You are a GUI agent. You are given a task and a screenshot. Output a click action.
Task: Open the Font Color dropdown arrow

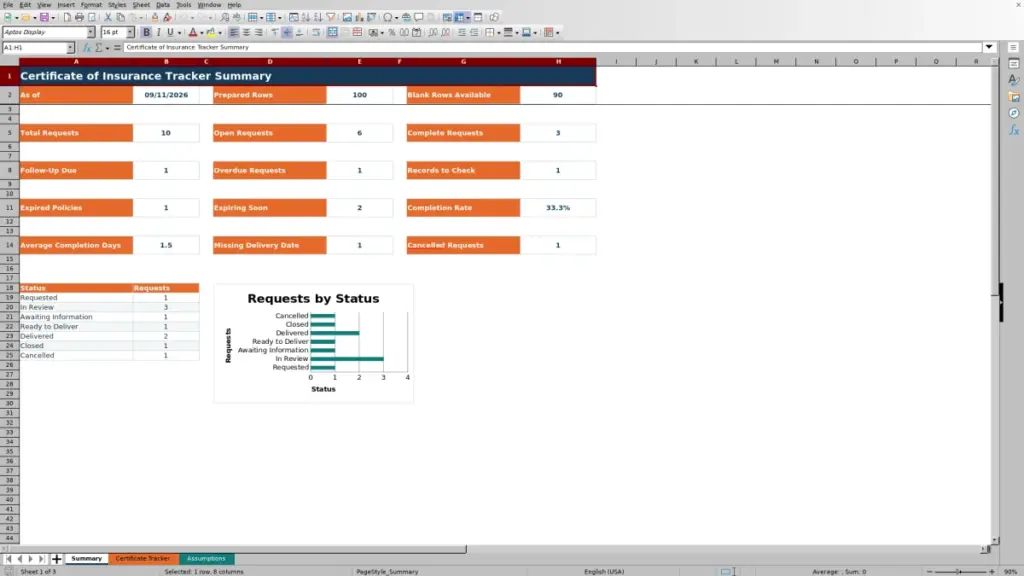(x=202, y=33)
